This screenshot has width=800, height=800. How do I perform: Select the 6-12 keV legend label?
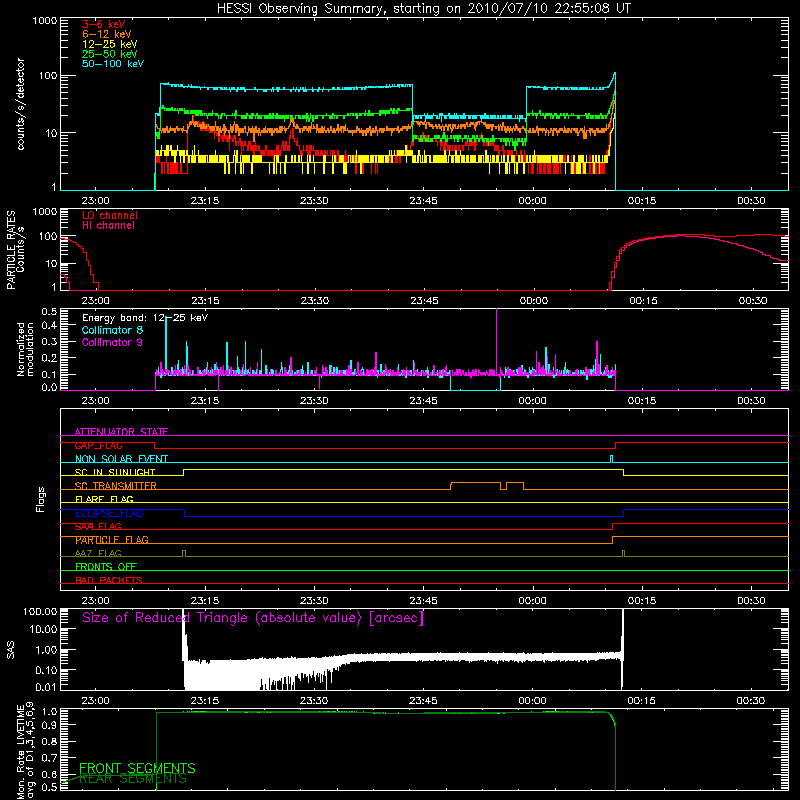(107, 34)
